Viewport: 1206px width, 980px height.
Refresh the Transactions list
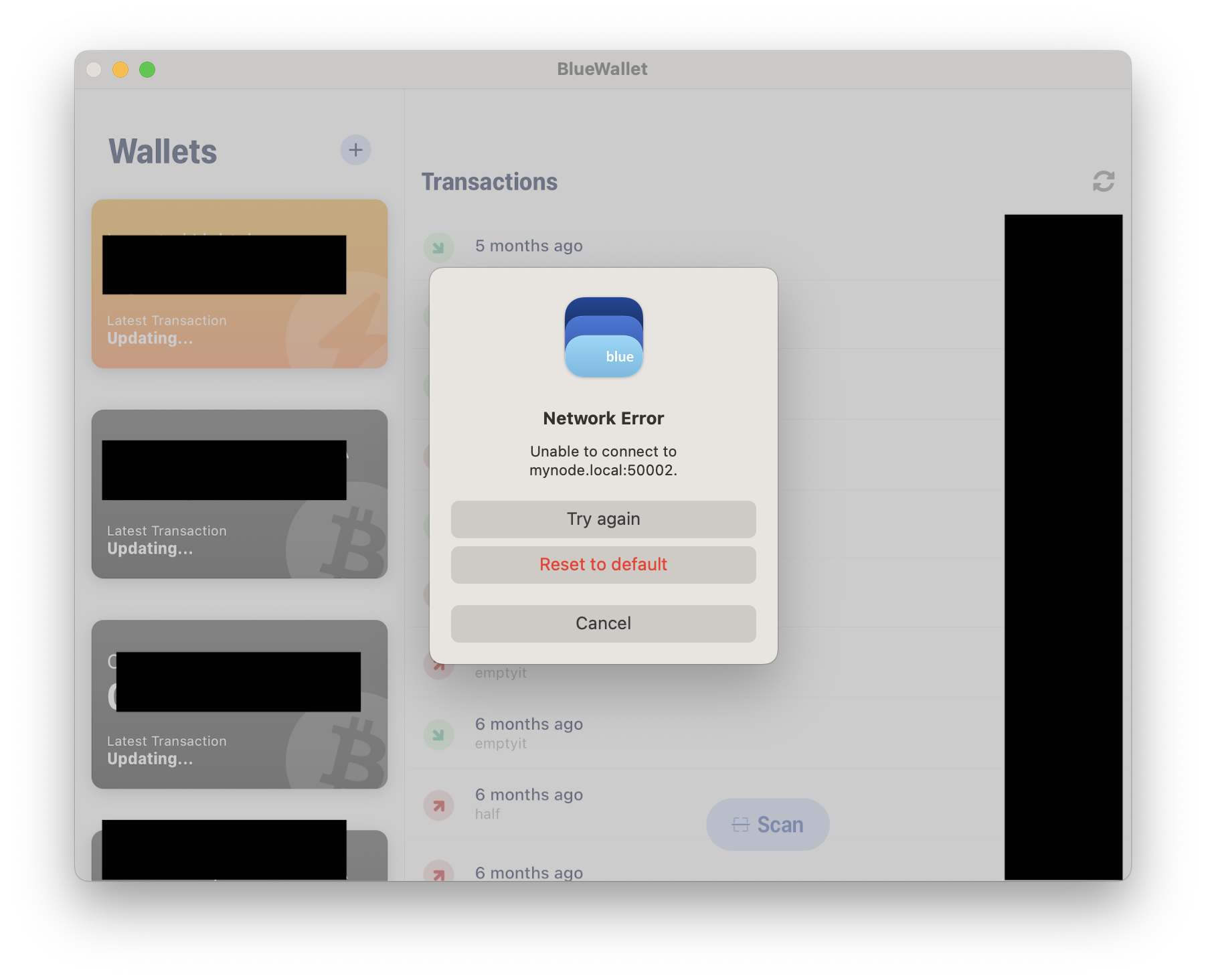click(1103, 181)
